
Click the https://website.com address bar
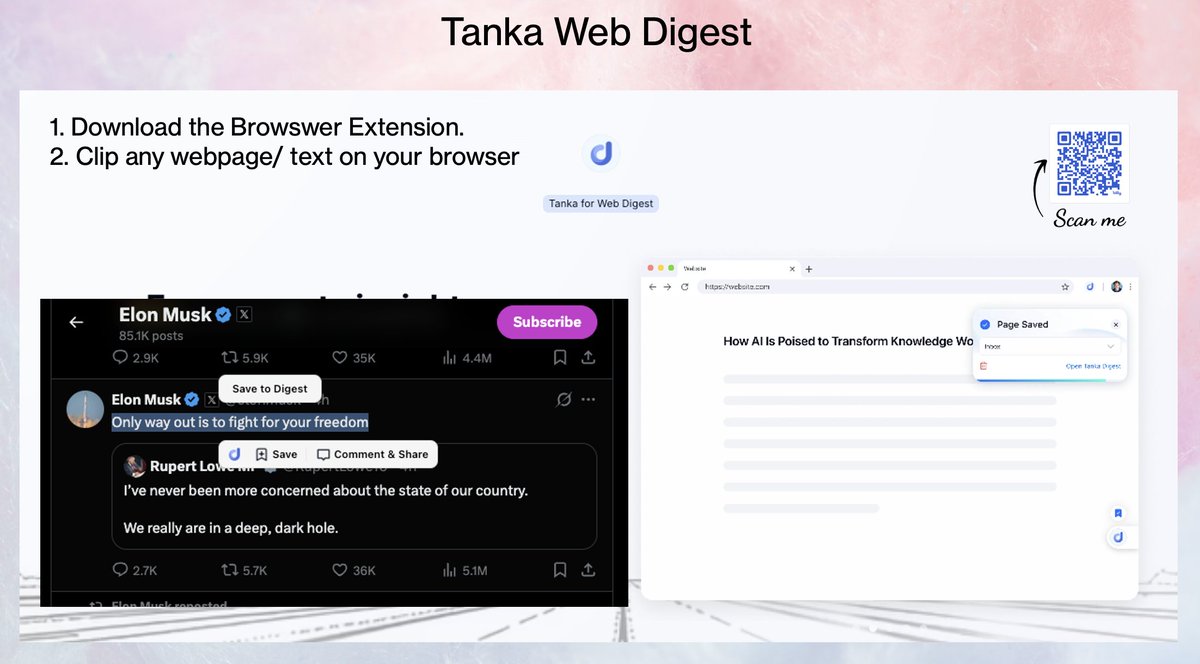click(x=886, y=287)
